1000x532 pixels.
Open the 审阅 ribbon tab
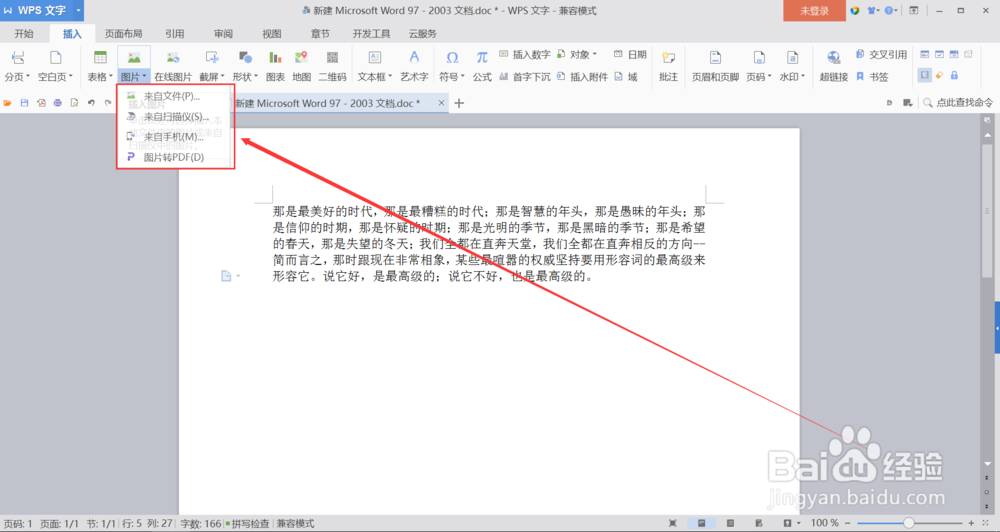click(x=223, y=34)
